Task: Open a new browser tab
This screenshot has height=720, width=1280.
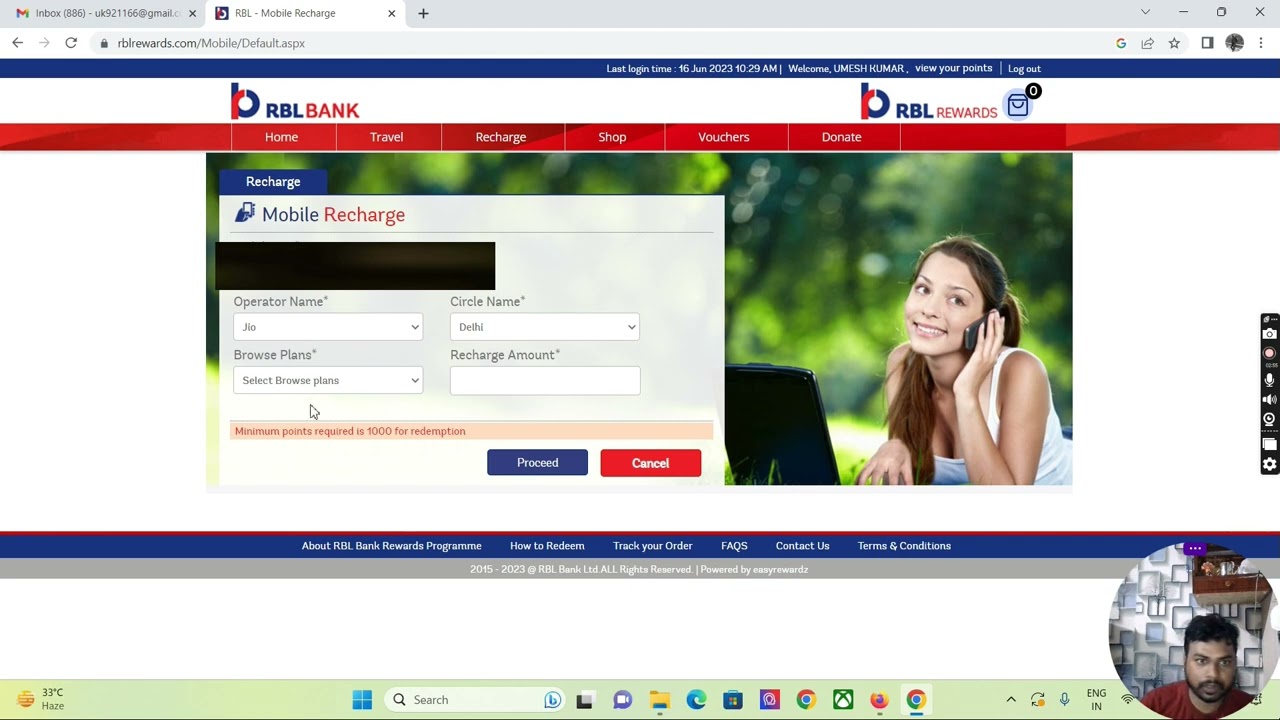Action: click(423, 13)
